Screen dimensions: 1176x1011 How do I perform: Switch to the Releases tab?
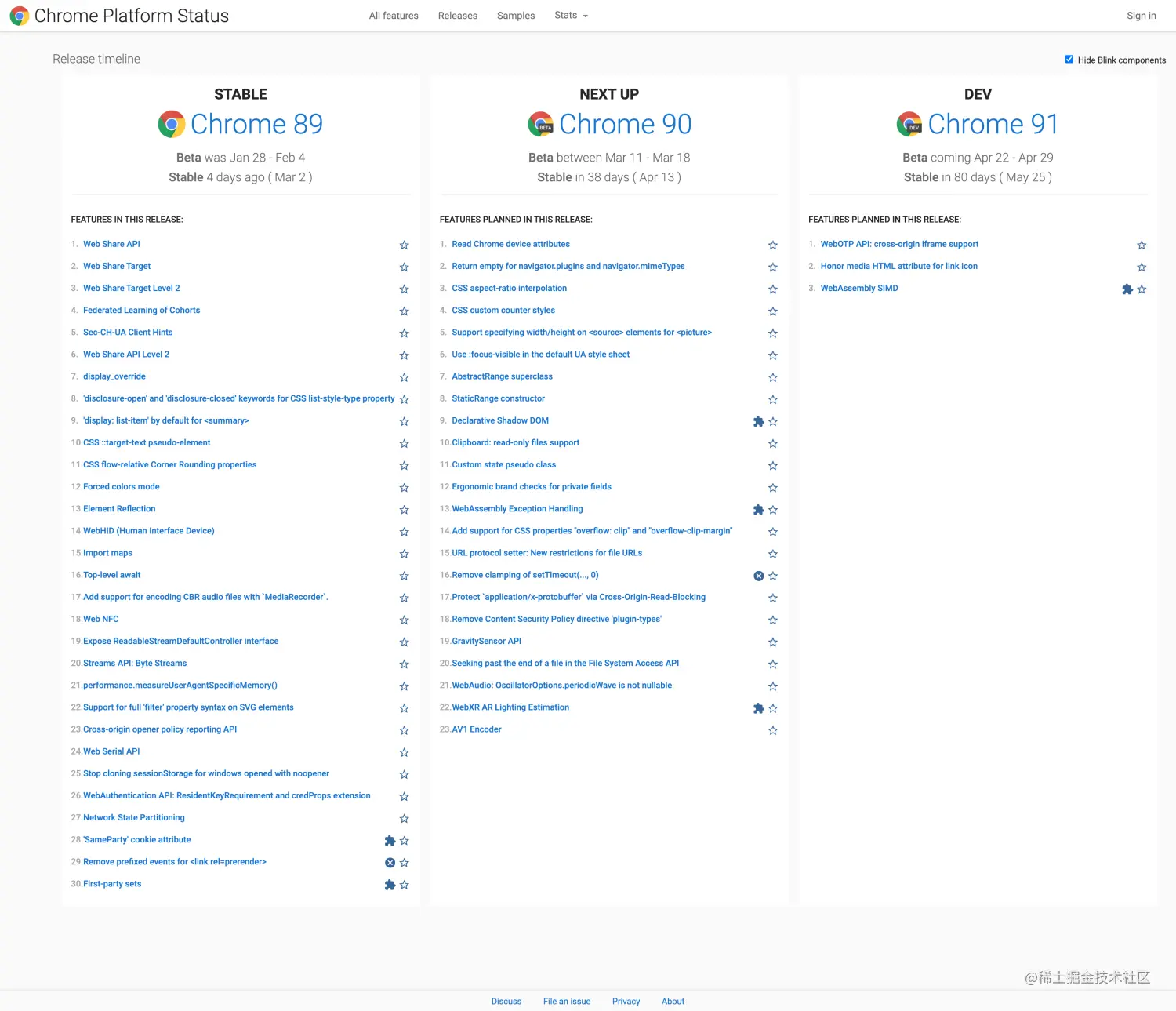click(x=457, y=15)
